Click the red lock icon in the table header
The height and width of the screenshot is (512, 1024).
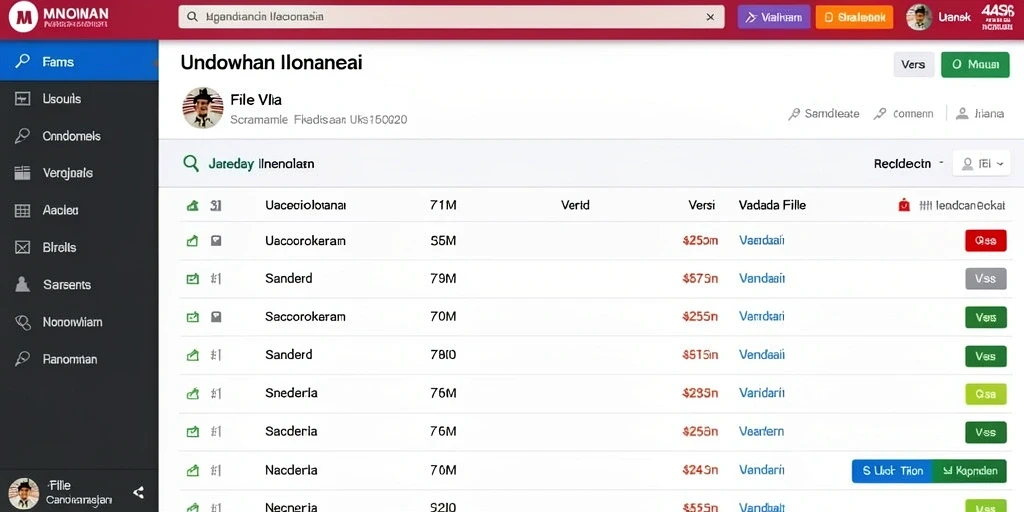[904, 205]
